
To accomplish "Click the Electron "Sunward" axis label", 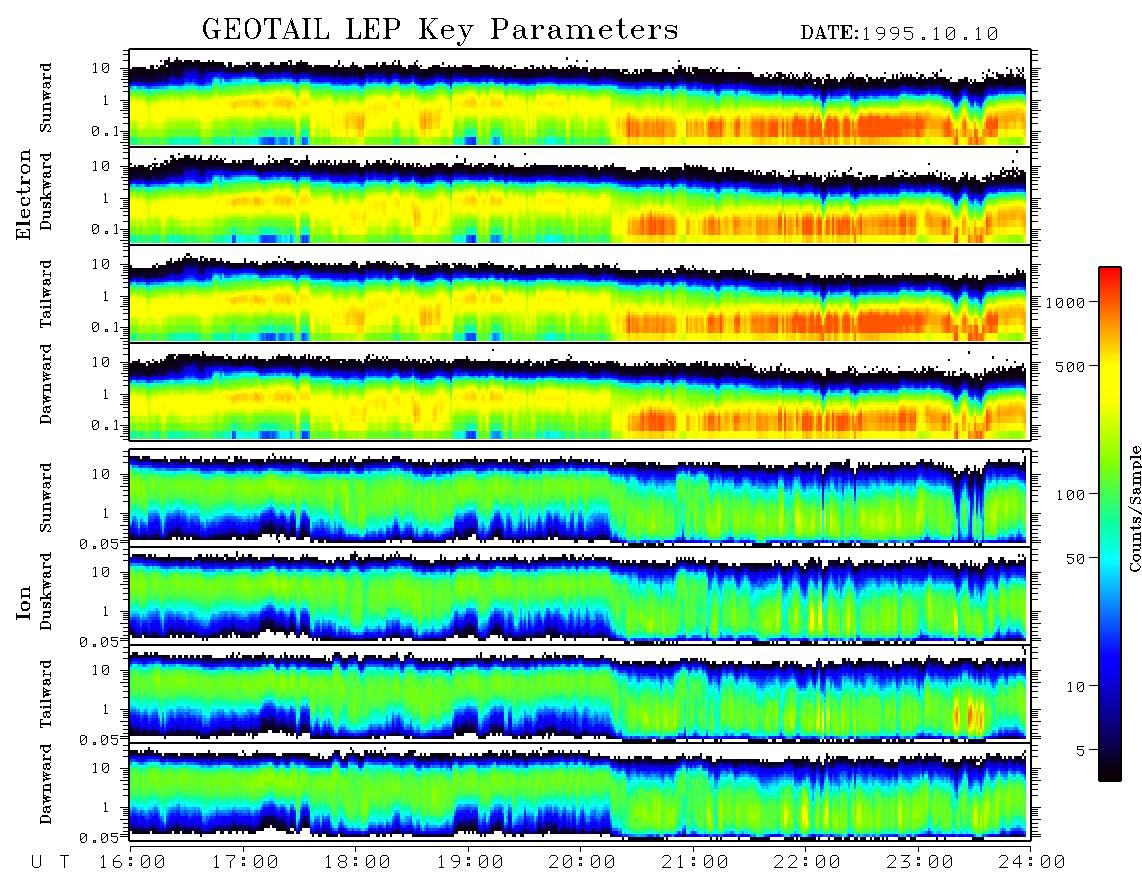I will 46,98.
